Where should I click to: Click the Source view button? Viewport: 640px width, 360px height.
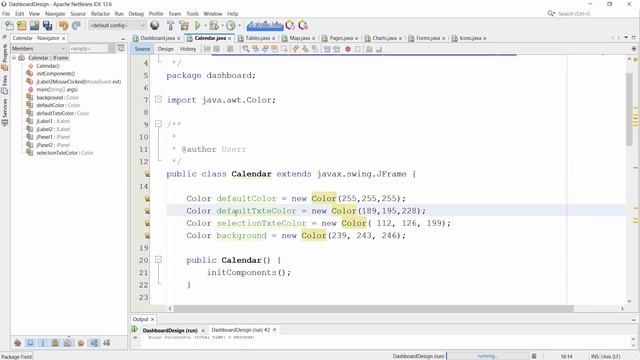pyautogui.click(x=142, y=49)
